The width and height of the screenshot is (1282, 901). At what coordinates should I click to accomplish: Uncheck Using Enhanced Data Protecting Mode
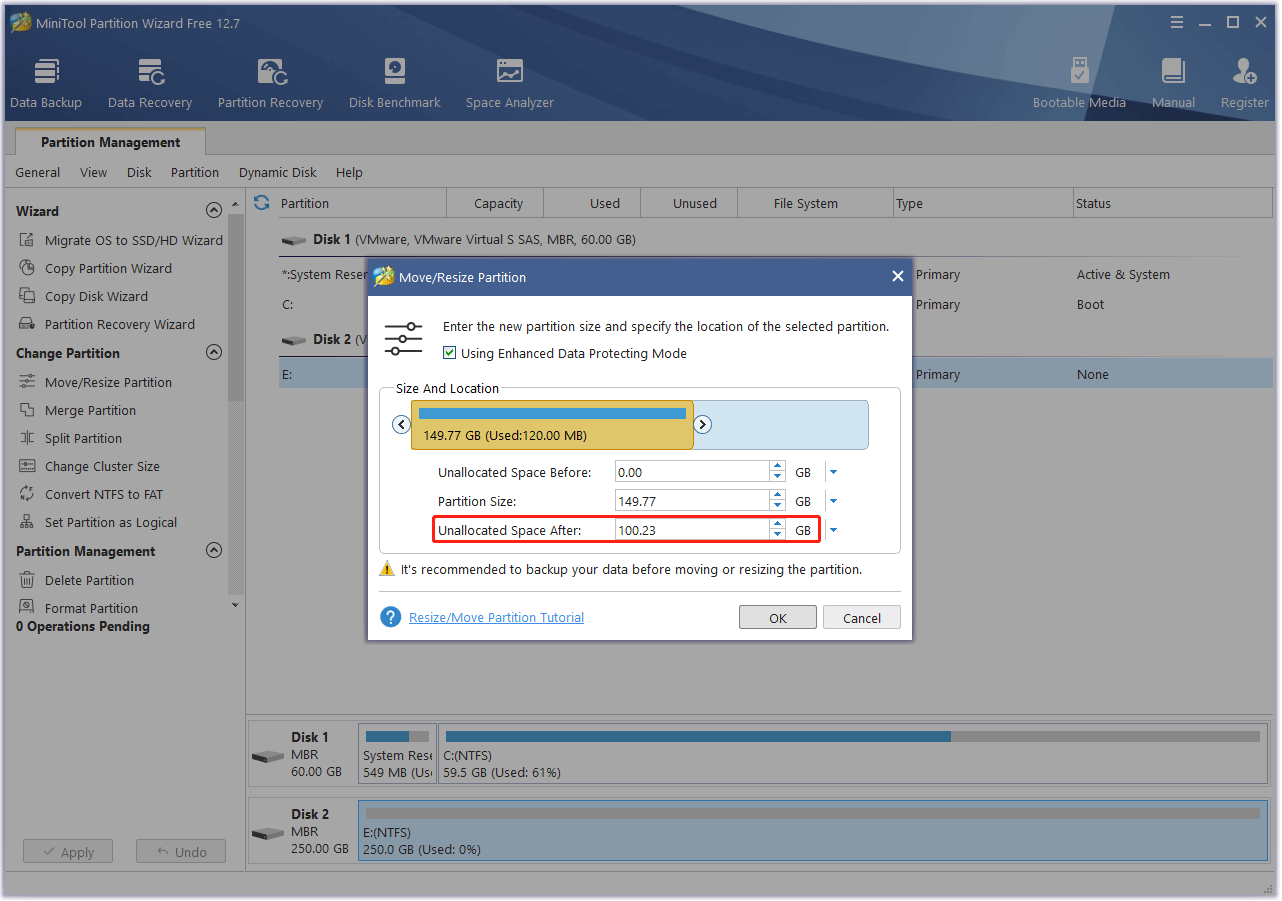449,352
